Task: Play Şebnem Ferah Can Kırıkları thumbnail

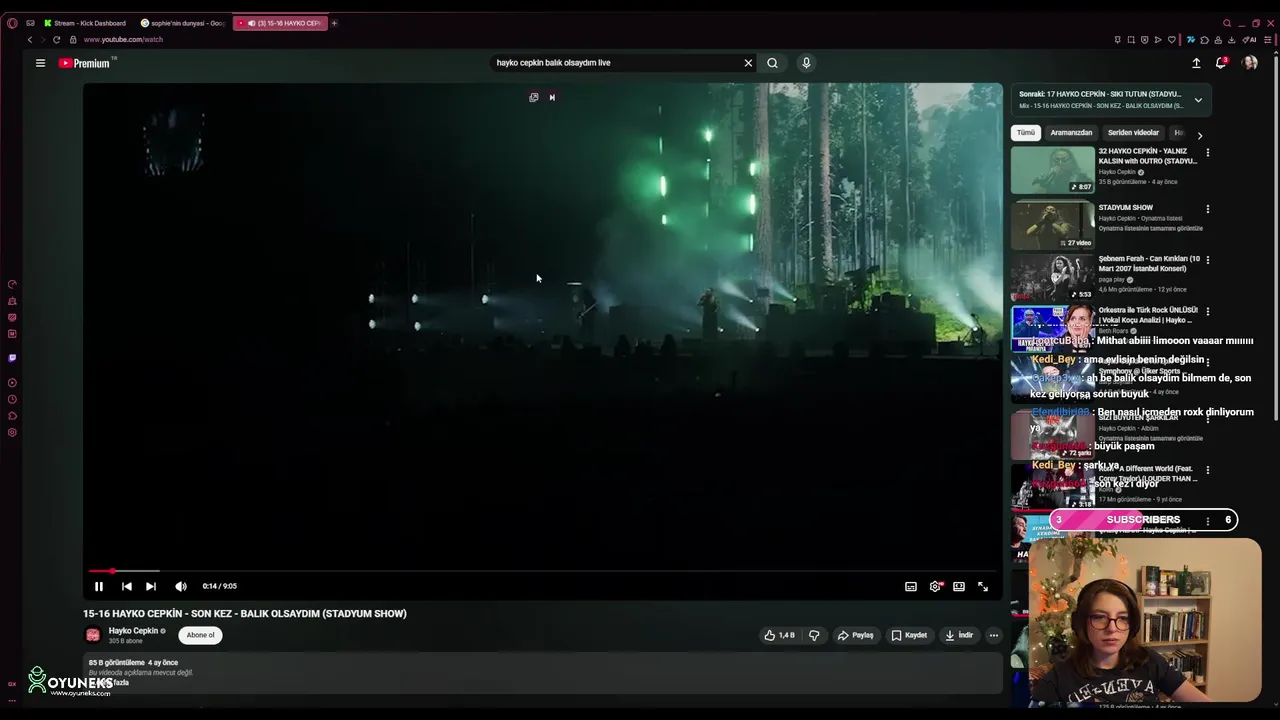Action: 1052,277
